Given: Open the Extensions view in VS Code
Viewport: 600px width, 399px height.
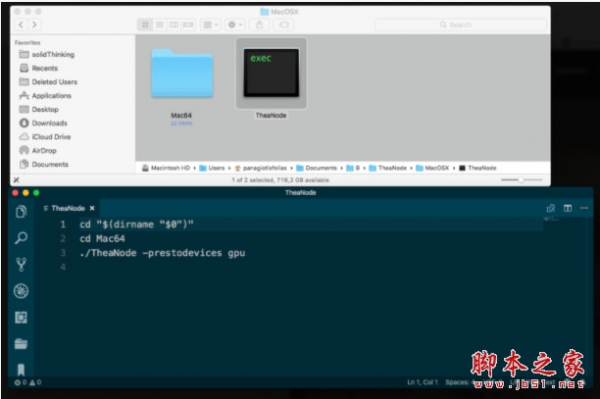Looking at the screenshot, I should tap(21, 318).
